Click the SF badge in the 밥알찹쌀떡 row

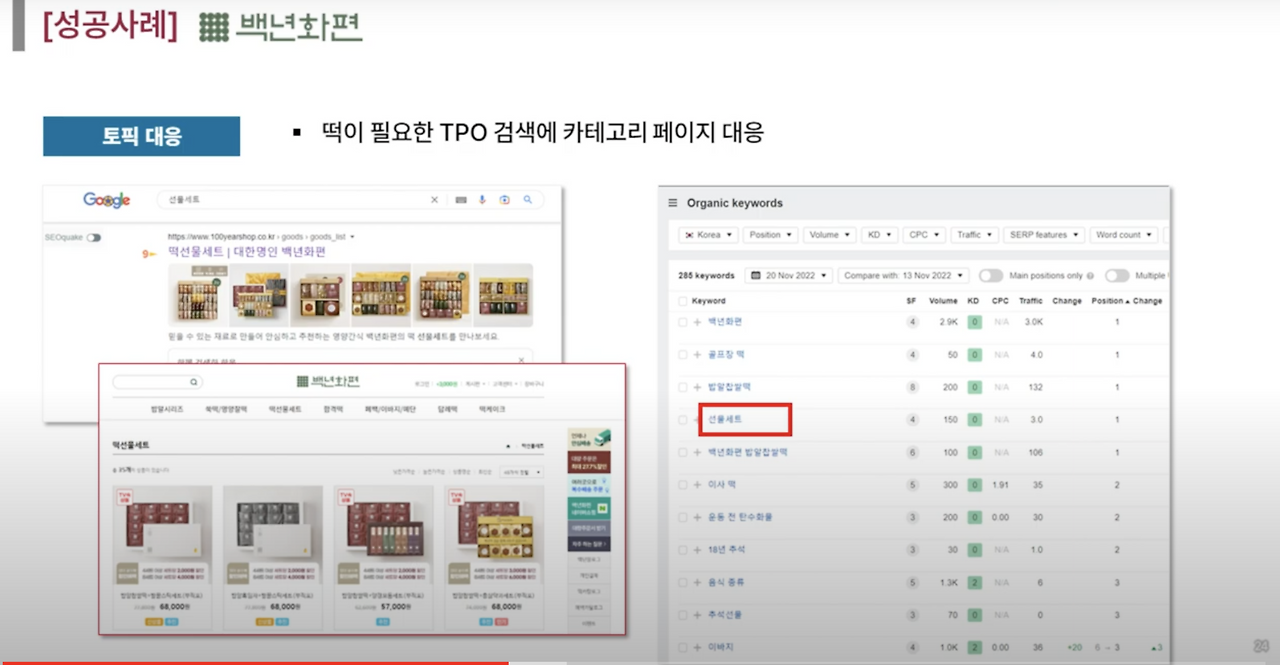pyautogui.click(x=912, y=387)
